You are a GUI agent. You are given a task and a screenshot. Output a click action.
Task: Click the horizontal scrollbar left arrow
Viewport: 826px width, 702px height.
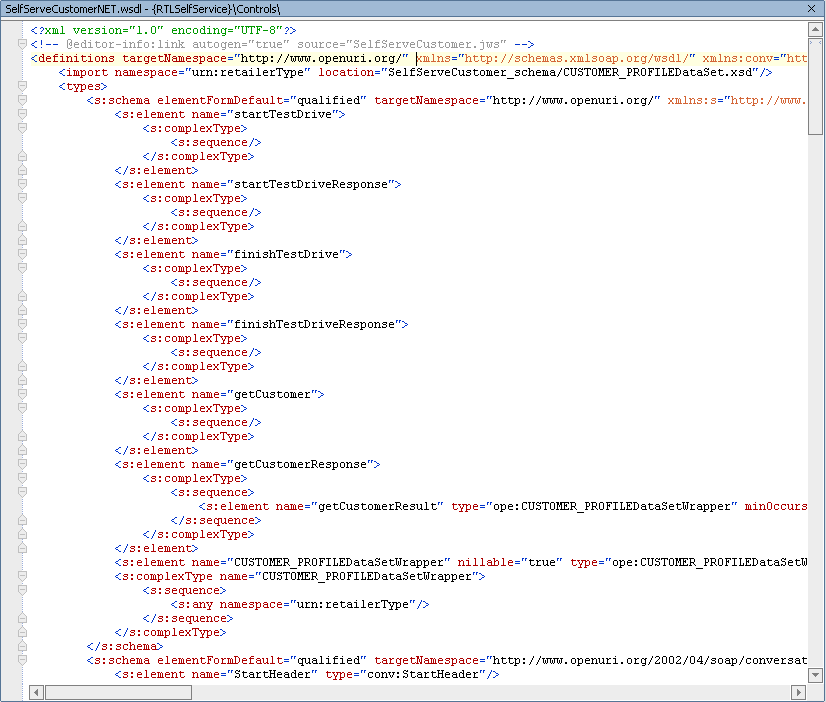coord(36,692)
